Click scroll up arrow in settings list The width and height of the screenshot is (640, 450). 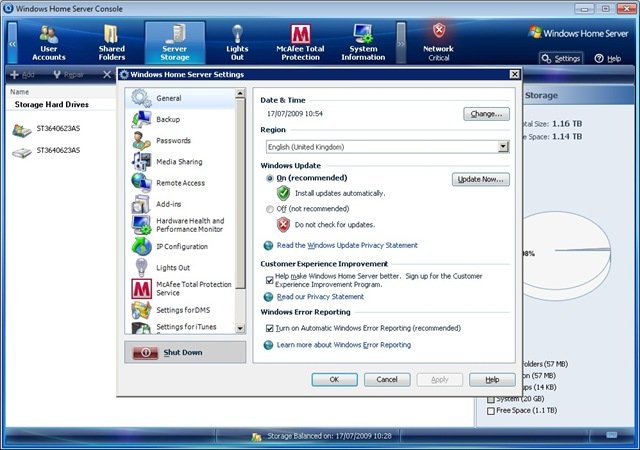[240, 94]
